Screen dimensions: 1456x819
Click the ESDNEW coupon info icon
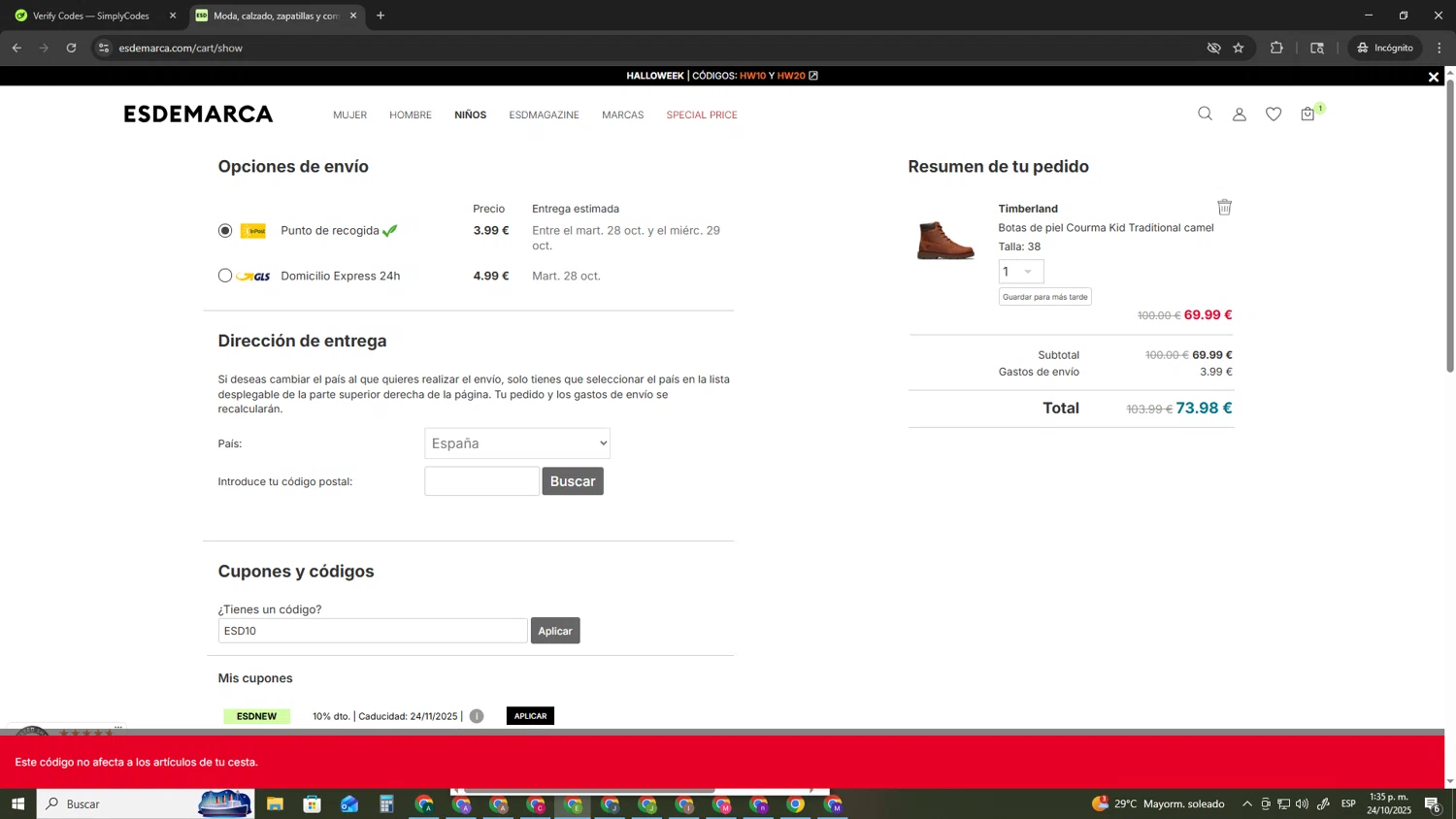(477, 716)
